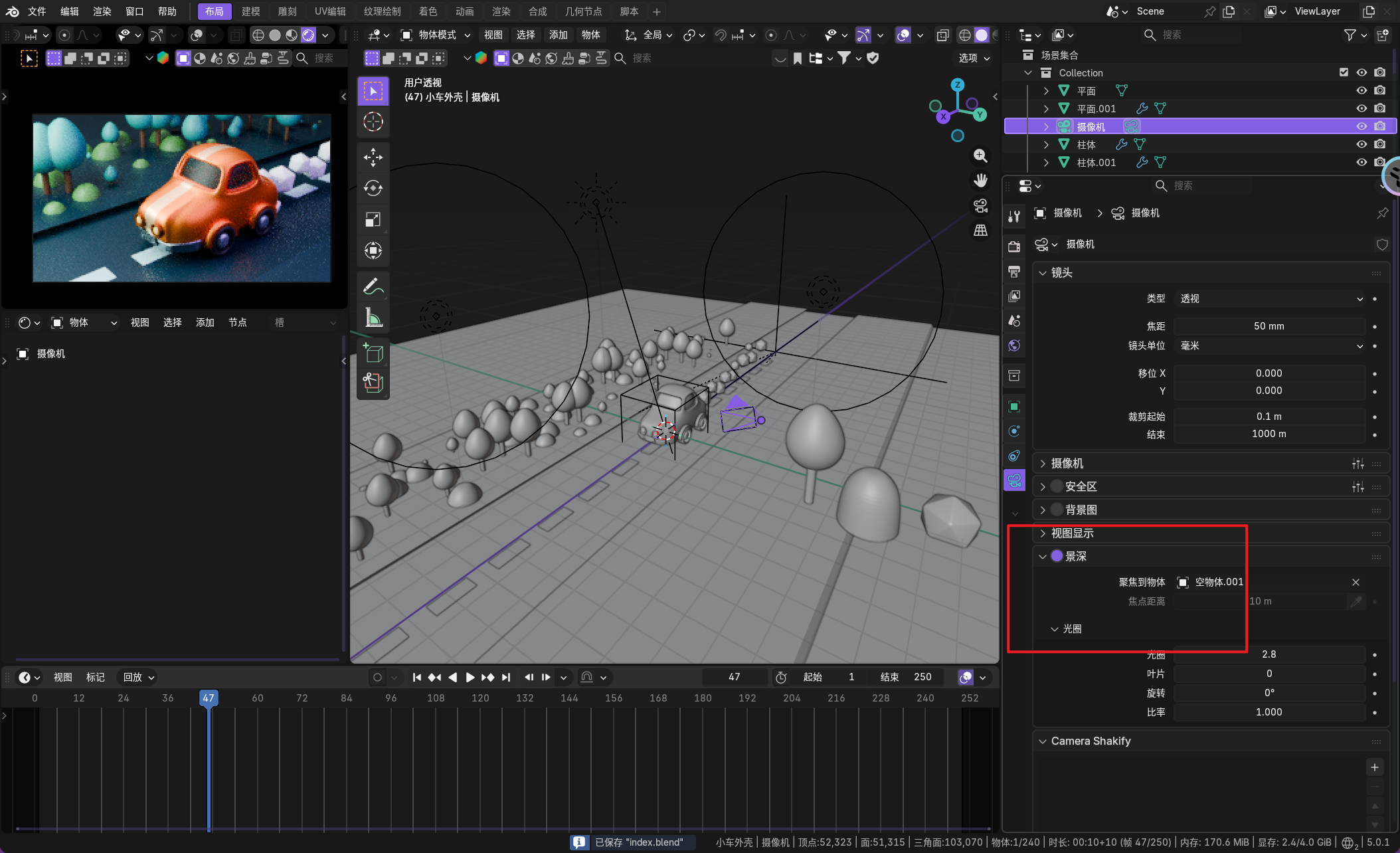Select the Move tool in viewport toolbar
This screenshot has height=853, width=1400.
(373, 157)
